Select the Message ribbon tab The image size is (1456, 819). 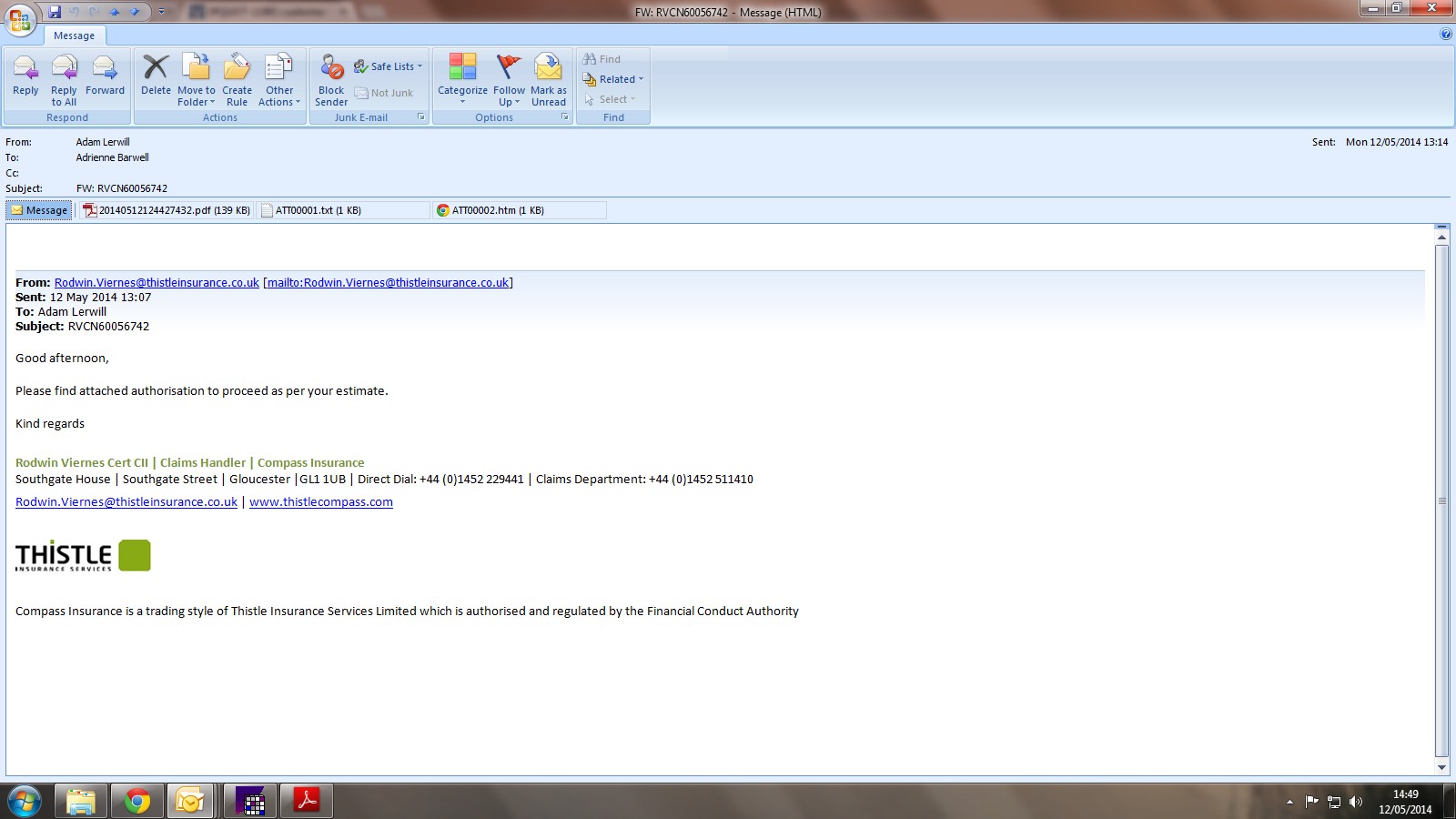coord(75,35)
